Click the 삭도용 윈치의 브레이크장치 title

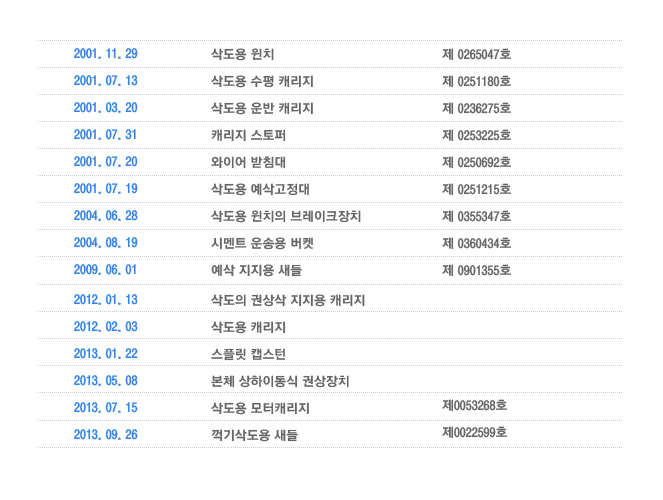tap(286, 216)
